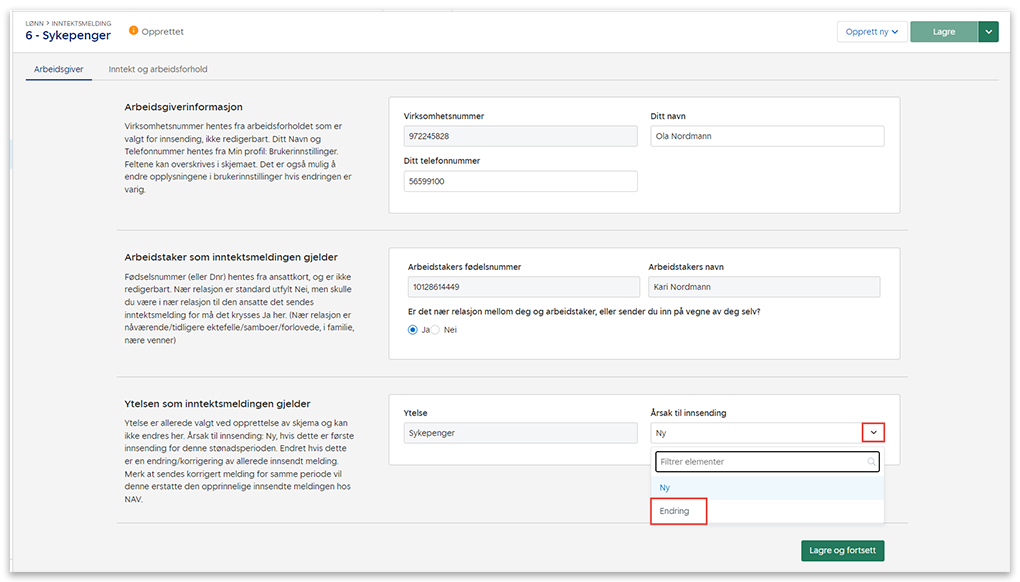This screenshot has height=582, width=1020.
Task: Open the Opprett ny dropdown
Action: pos(871,32)
